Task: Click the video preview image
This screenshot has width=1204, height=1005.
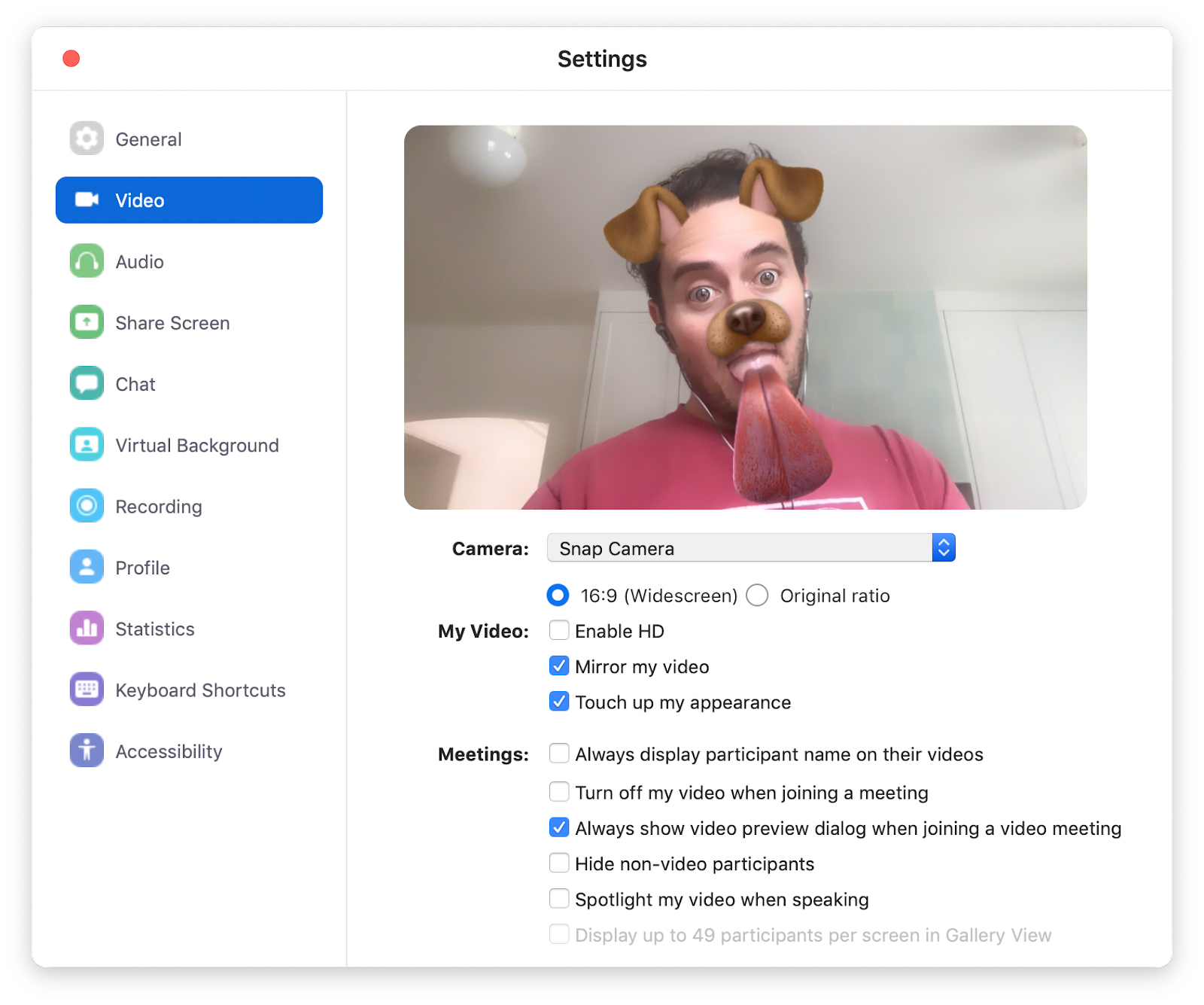Action: point(745,317)
